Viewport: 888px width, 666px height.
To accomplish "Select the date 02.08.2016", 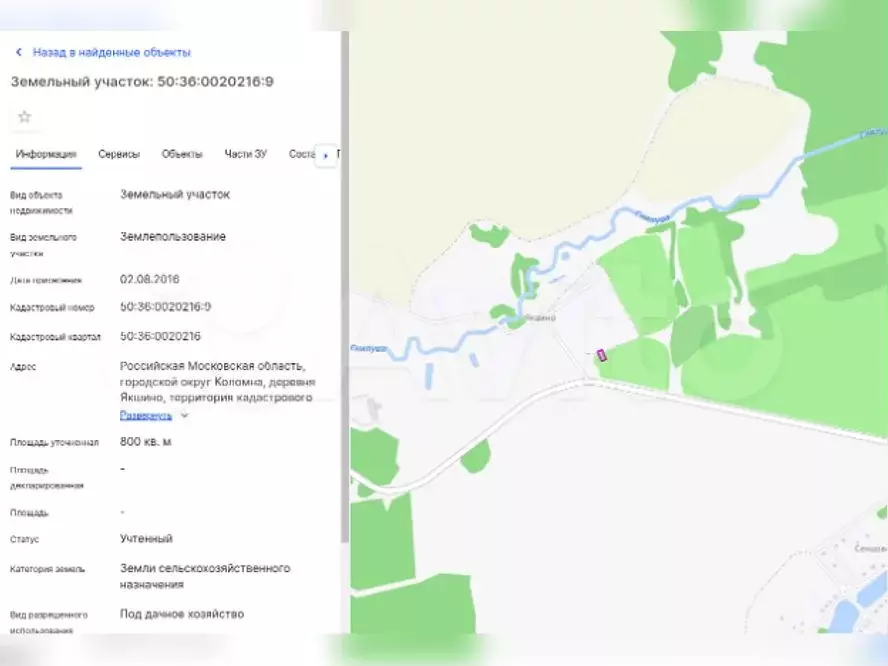I will point(150,279).
